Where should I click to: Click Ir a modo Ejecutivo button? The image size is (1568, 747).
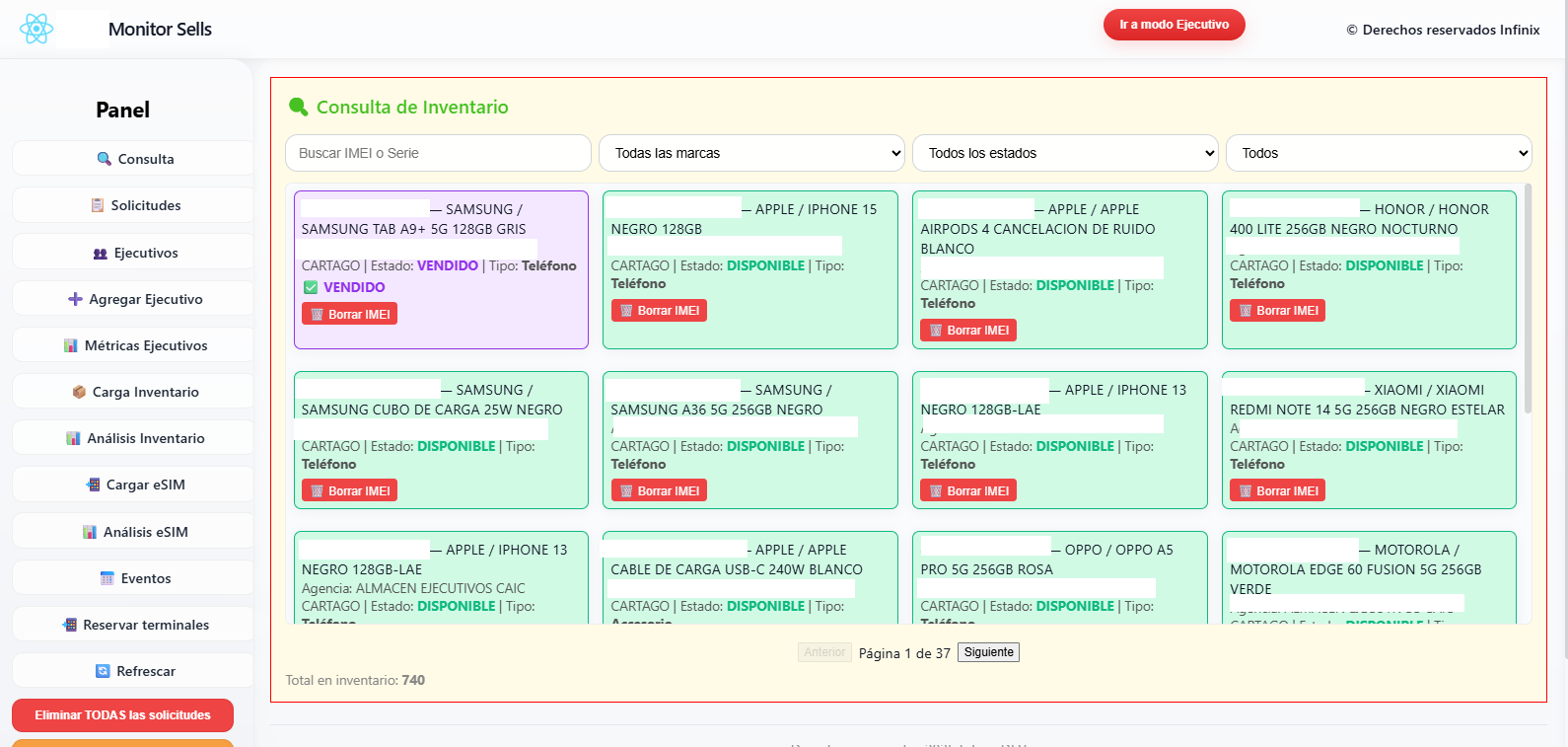click(1174, 25)
